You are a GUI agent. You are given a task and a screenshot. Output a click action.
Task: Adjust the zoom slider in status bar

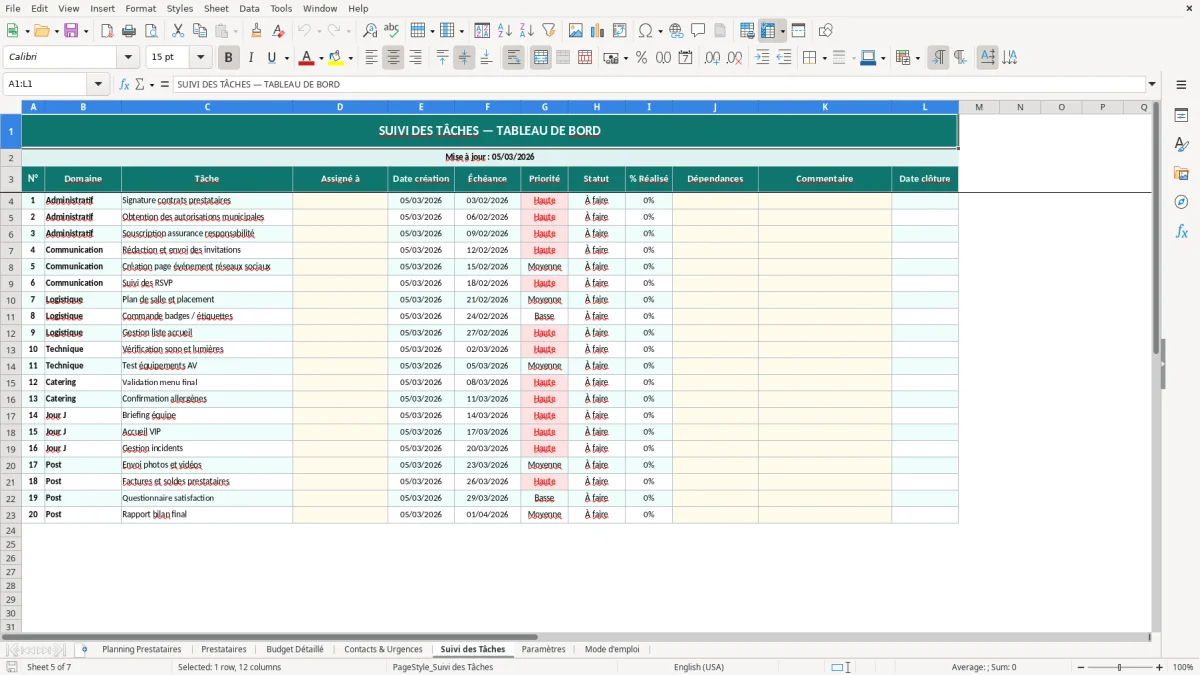(1120, 667)
